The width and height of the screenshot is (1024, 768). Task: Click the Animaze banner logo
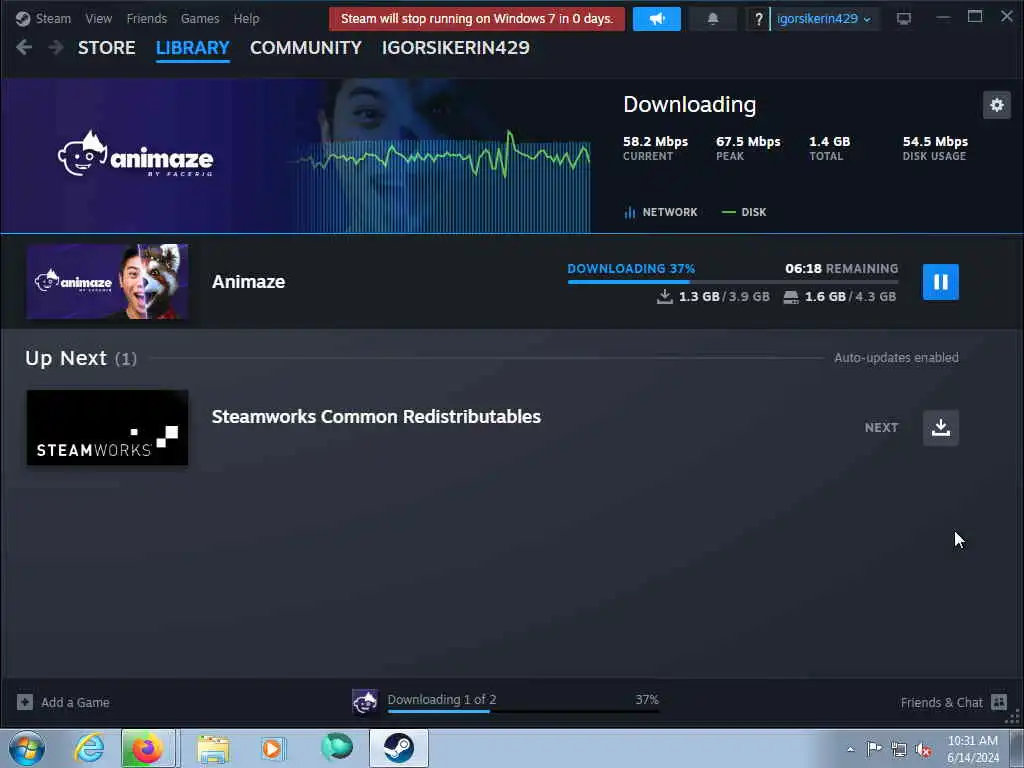coord(135,154)
